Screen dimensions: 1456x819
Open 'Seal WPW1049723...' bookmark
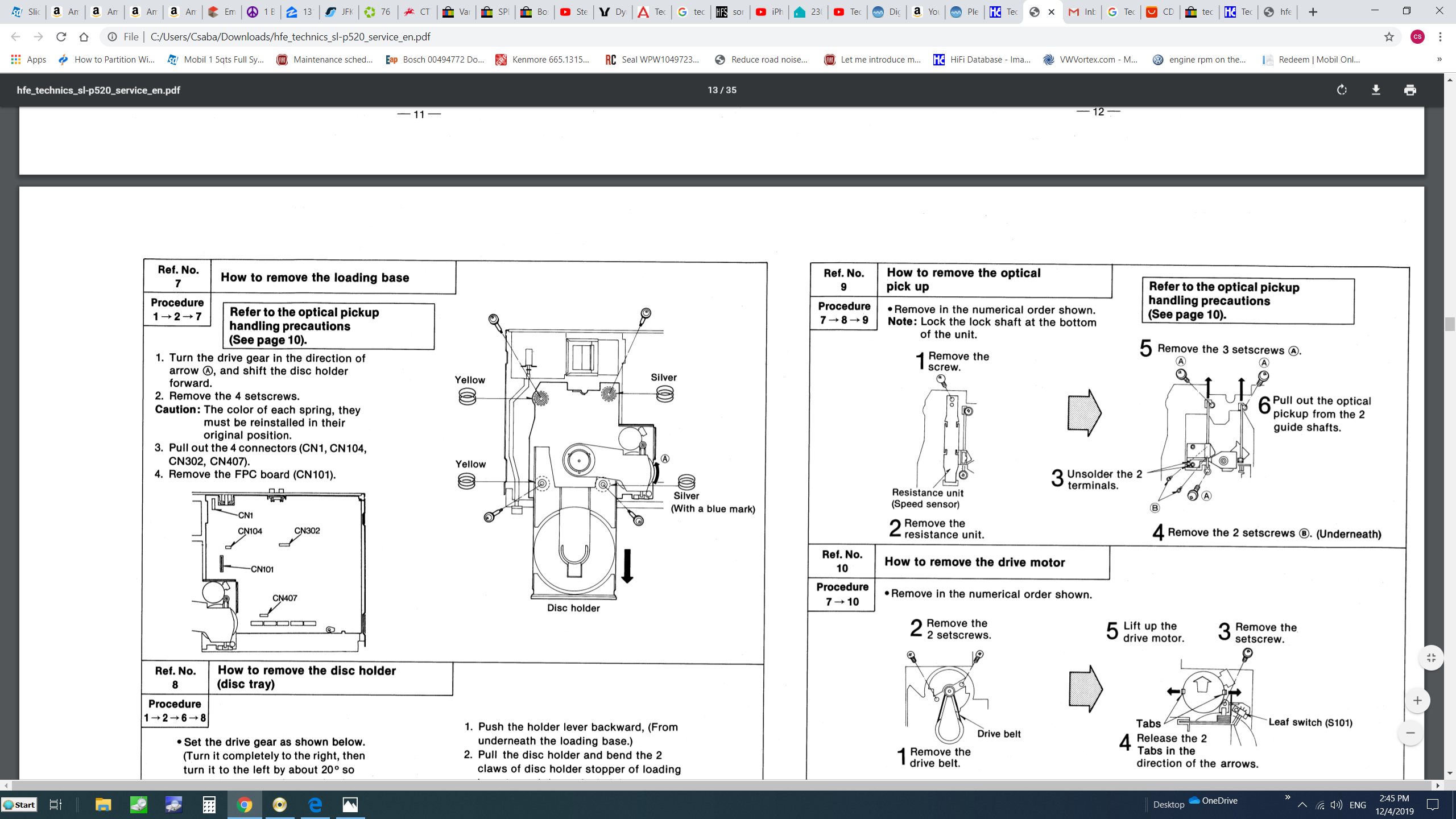click(x=653, y=60)
